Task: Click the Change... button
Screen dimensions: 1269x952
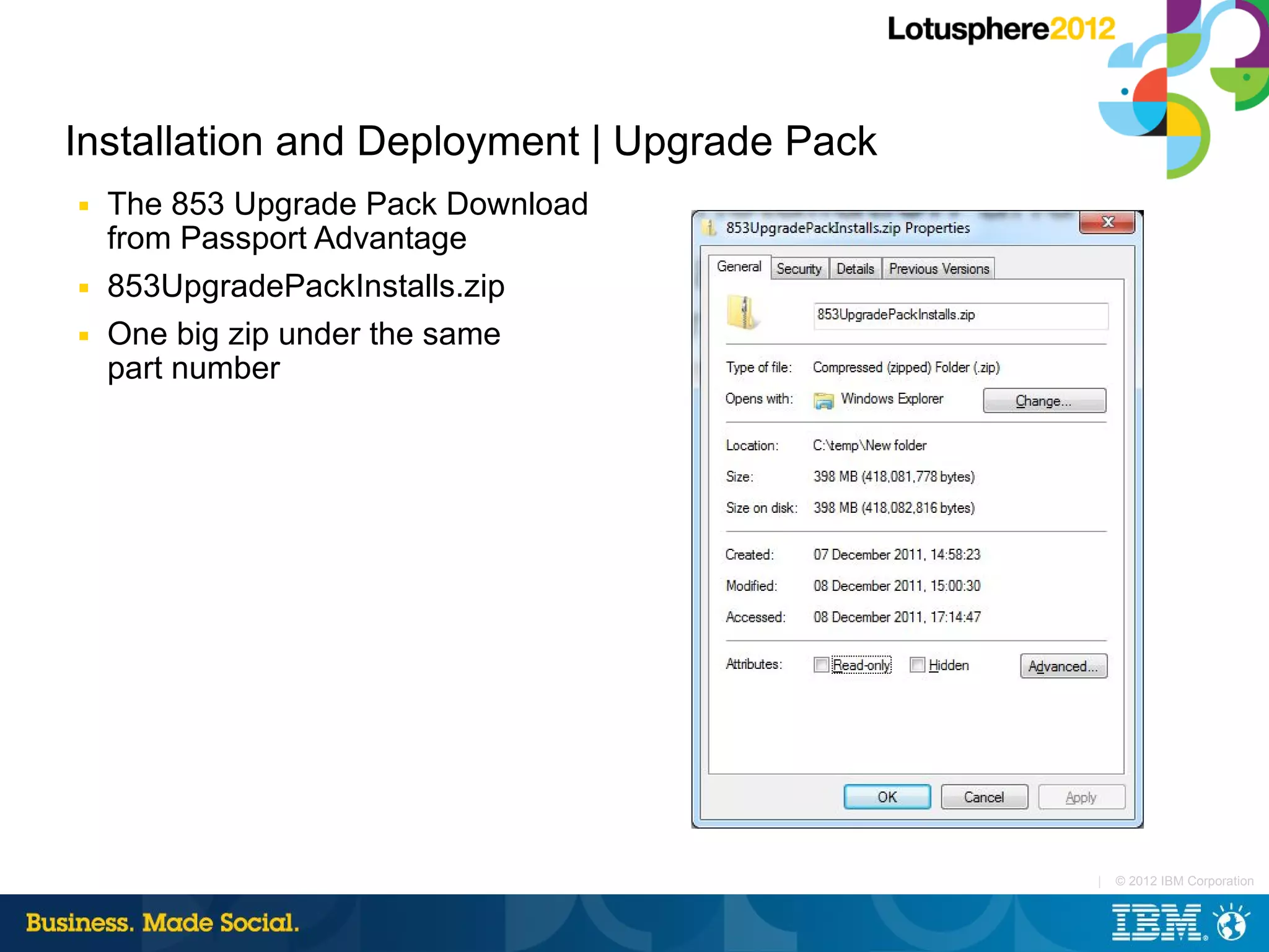Action: pyautogui.click(x=1044, y=401)
